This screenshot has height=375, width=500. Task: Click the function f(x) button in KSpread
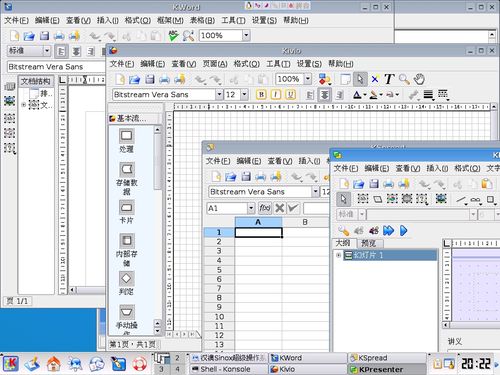click(x=265, y=208)
